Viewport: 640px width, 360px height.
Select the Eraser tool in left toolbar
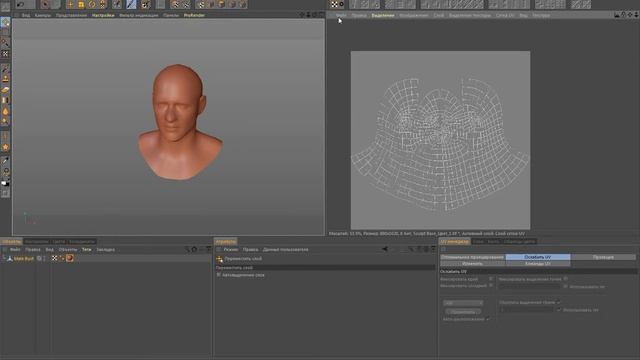point(5,90)
